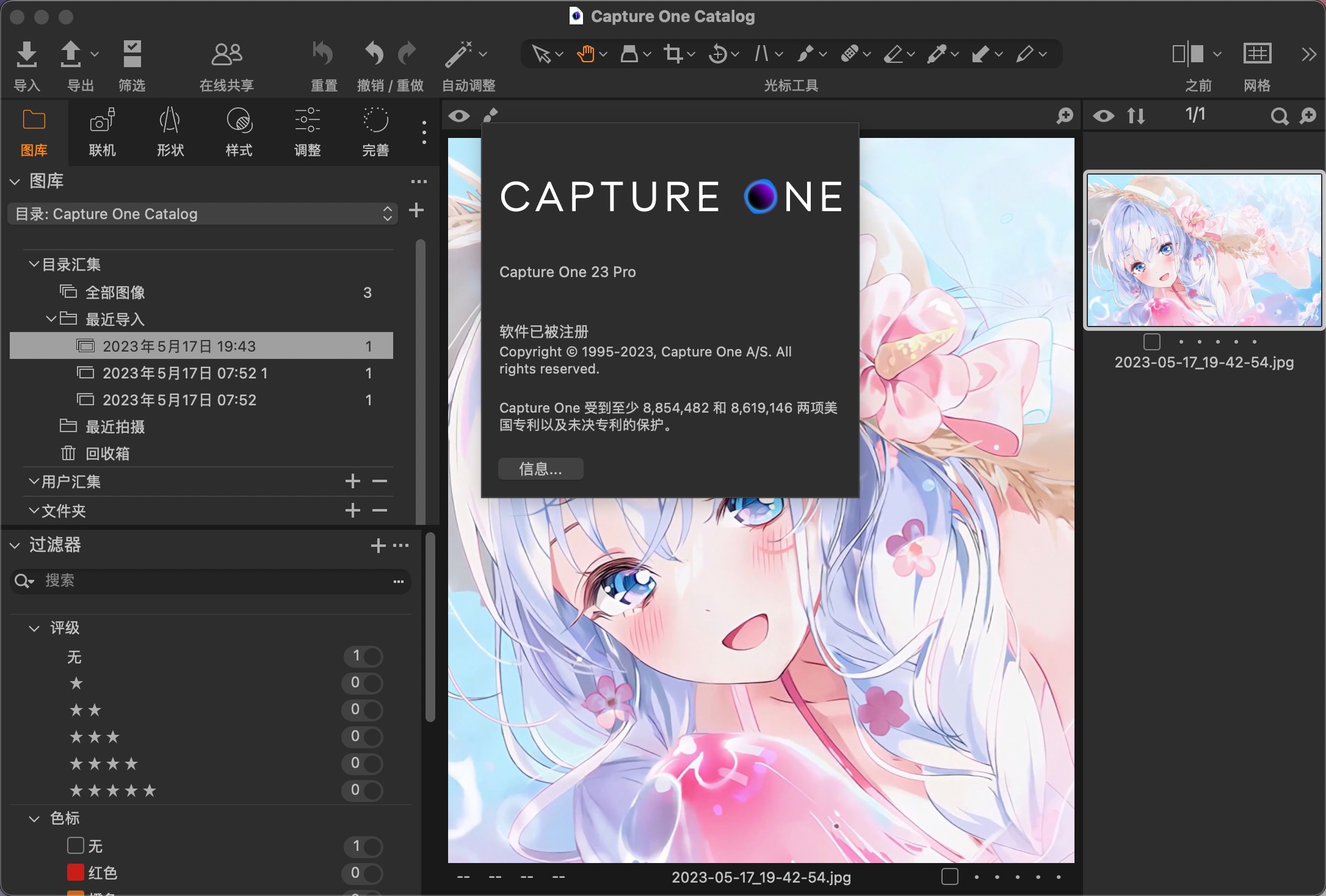The image size is (1326, 896).
Task: Toggle the one-star rating filter
Action: pos(363,683)
